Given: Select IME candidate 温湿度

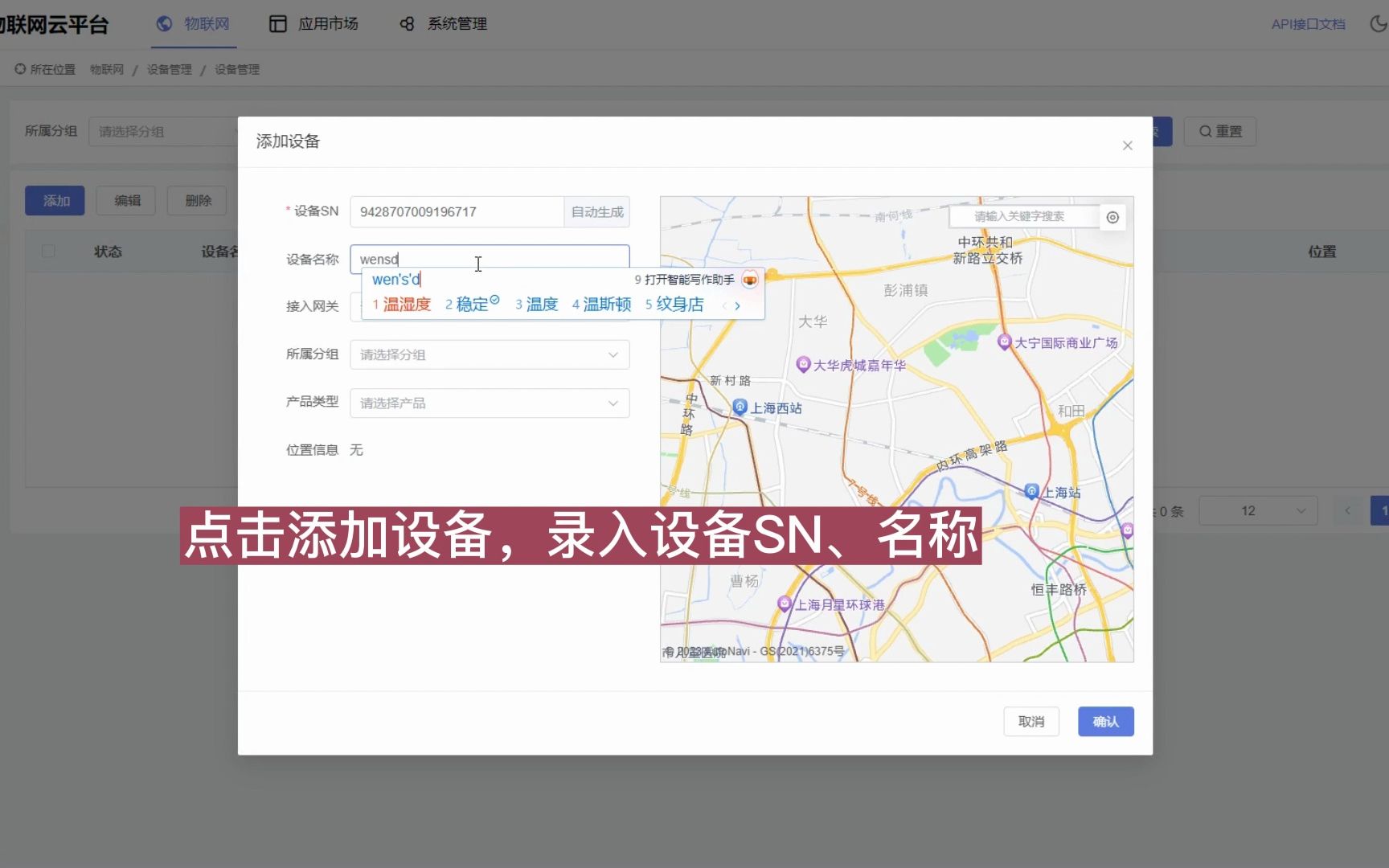Looking at the screenshot, I should (x=401, y=305).
